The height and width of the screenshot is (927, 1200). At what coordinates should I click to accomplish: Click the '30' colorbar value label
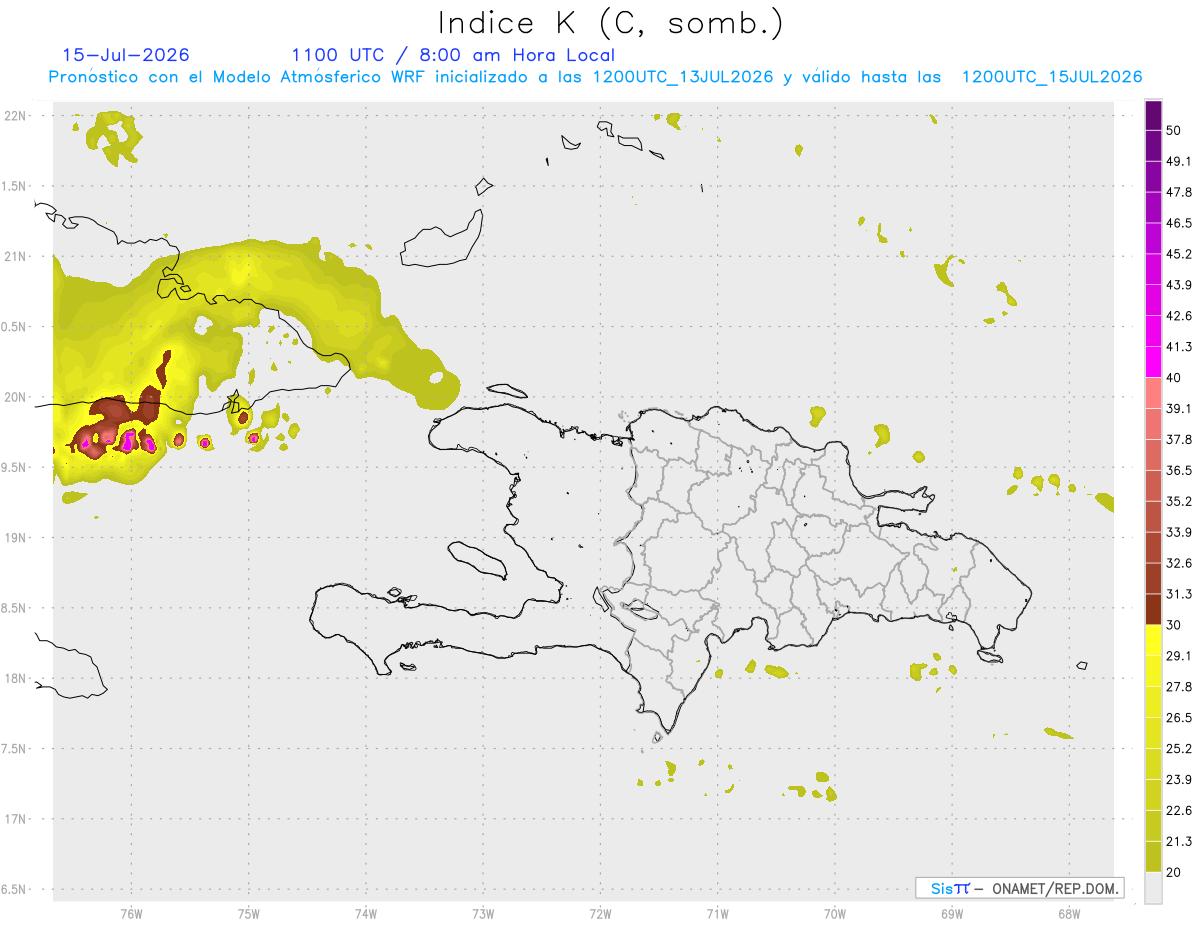1174,625
